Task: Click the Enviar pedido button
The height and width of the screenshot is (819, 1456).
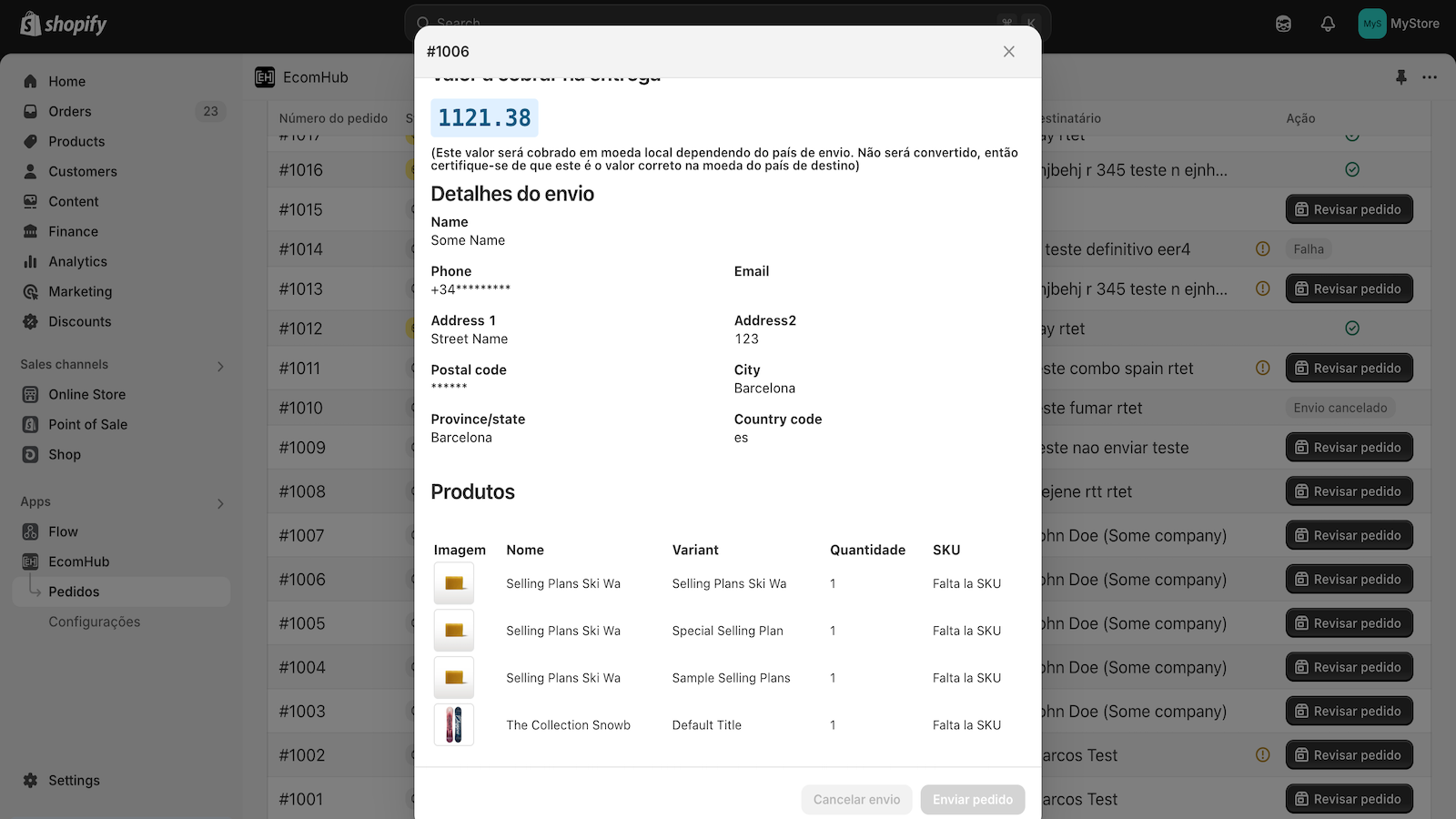Action: pos(973,799)
